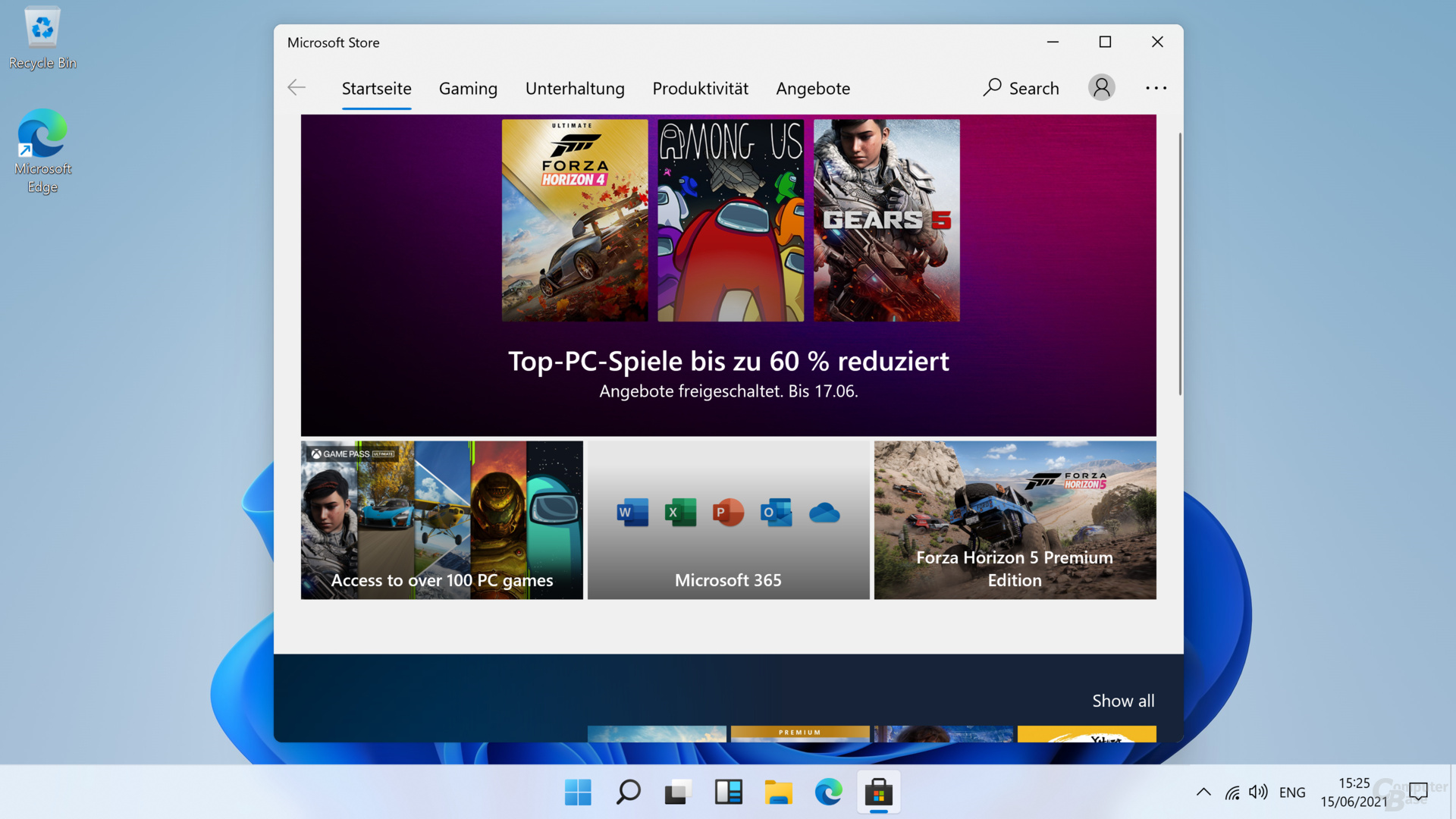Open the Angebote tab
This screenshot has height=819, width=1456.
pyautogui.click(x=813, y=89)
